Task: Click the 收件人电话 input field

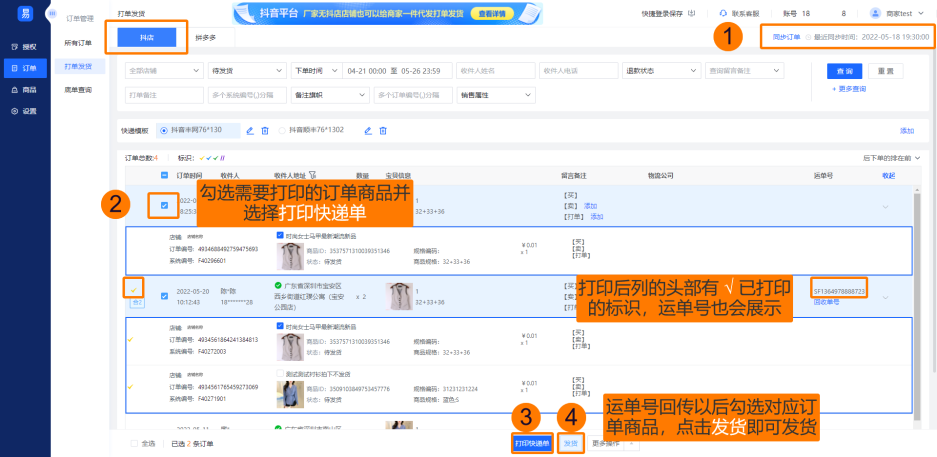Action: pos(578,70)
